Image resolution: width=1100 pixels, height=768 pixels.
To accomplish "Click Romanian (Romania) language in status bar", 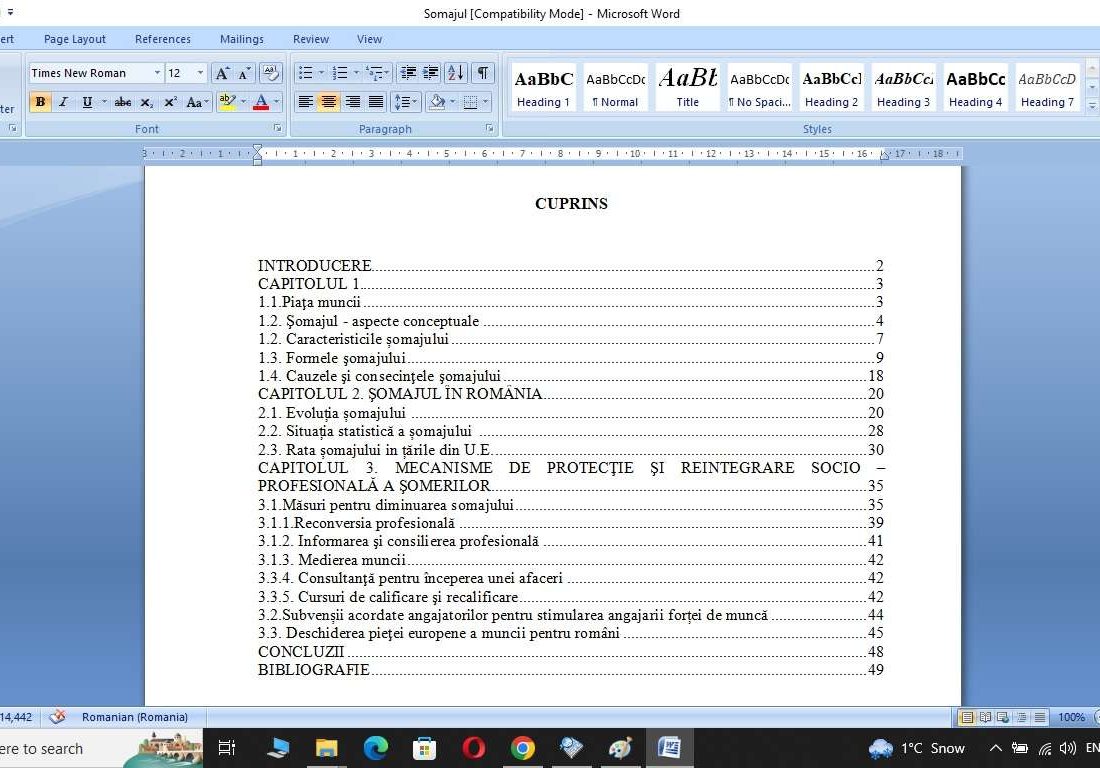I will [x=134, y=717].
